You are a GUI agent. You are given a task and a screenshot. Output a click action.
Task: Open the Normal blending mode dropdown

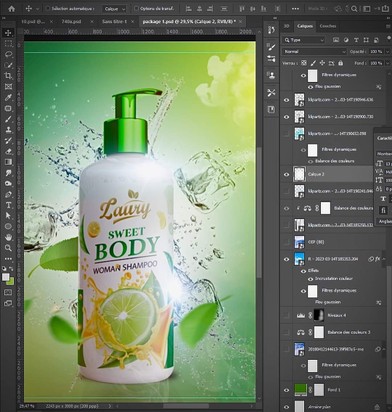[314, 52]
